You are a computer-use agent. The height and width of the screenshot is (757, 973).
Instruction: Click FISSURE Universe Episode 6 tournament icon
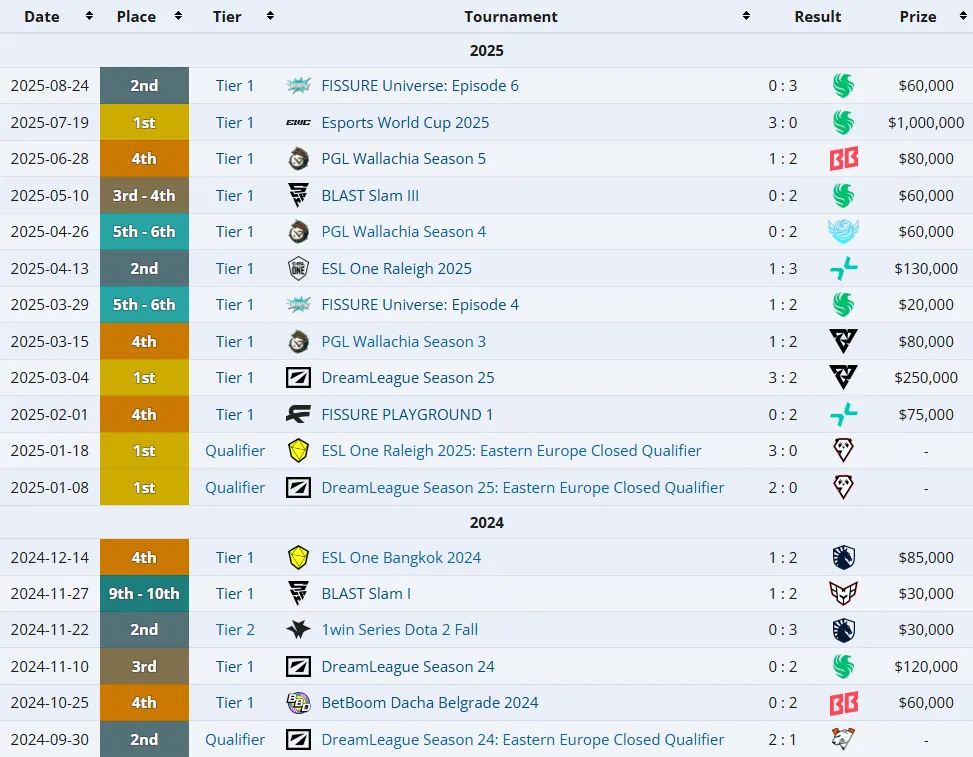coord(298,86)
